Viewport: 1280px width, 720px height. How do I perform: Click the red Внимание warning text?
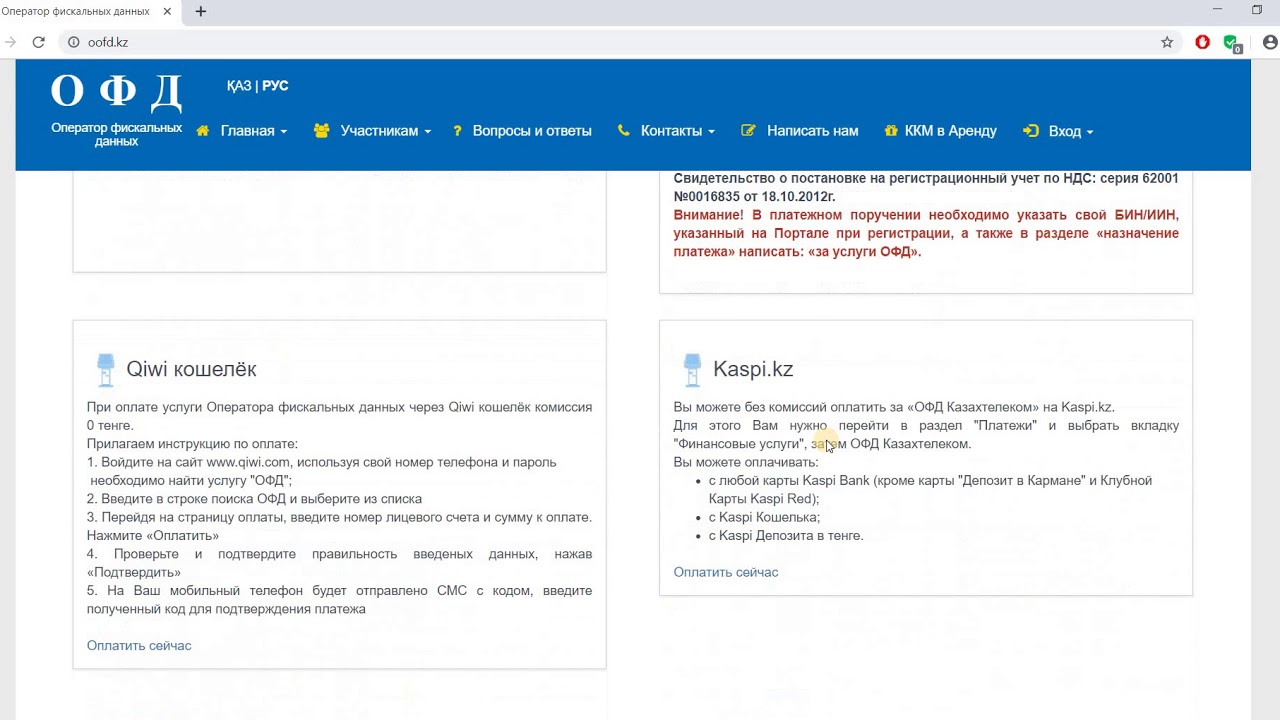(x=926, y=233)
